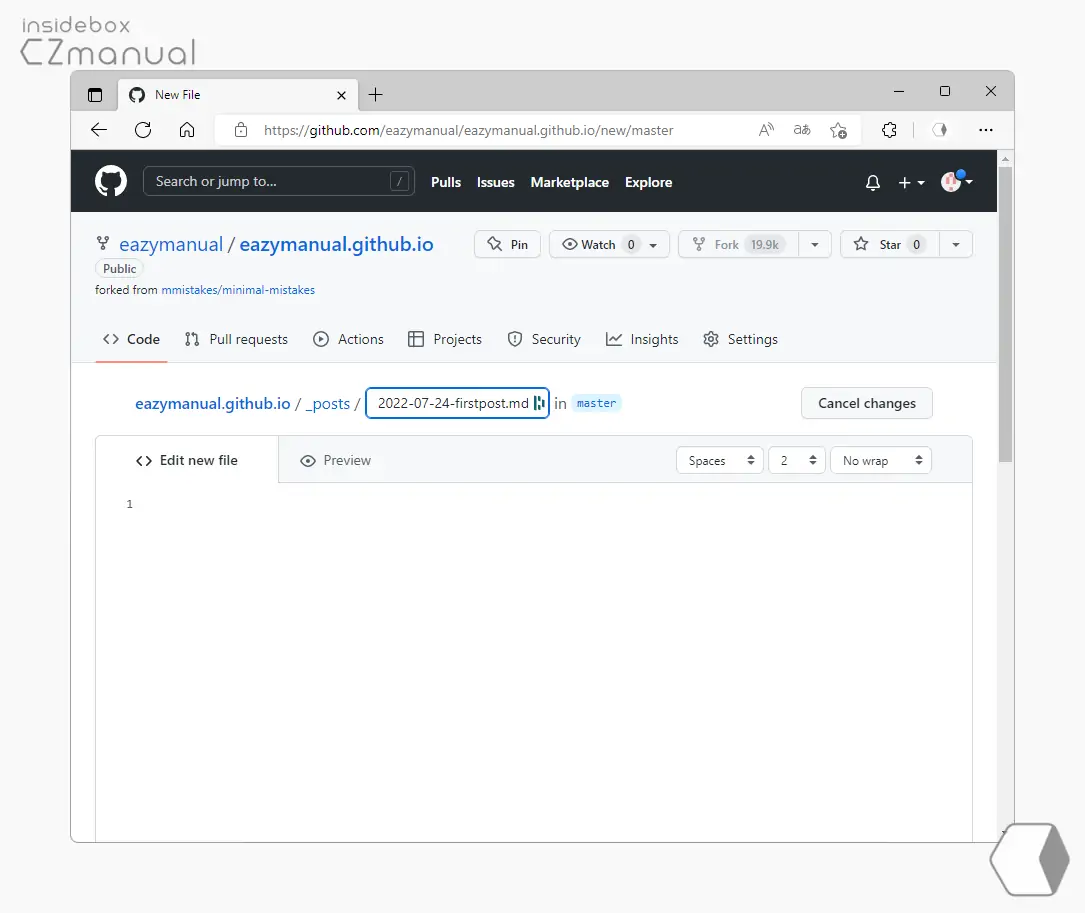The height and width of the screenshot is (913, 1085).
Task: Open the eazymanual owner link
Action: [x=171, y=244]
